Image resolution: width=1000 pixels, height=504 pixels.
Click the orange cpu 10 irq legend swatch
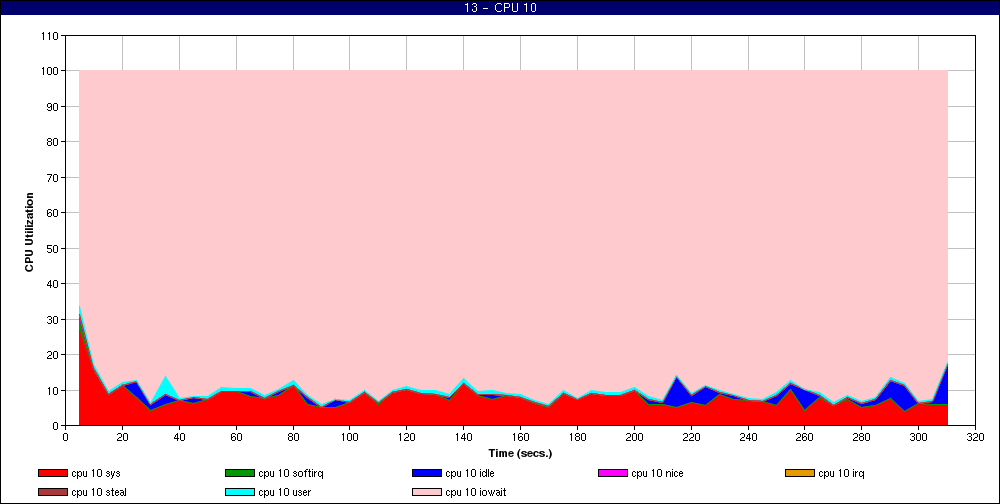pos(800,473)
